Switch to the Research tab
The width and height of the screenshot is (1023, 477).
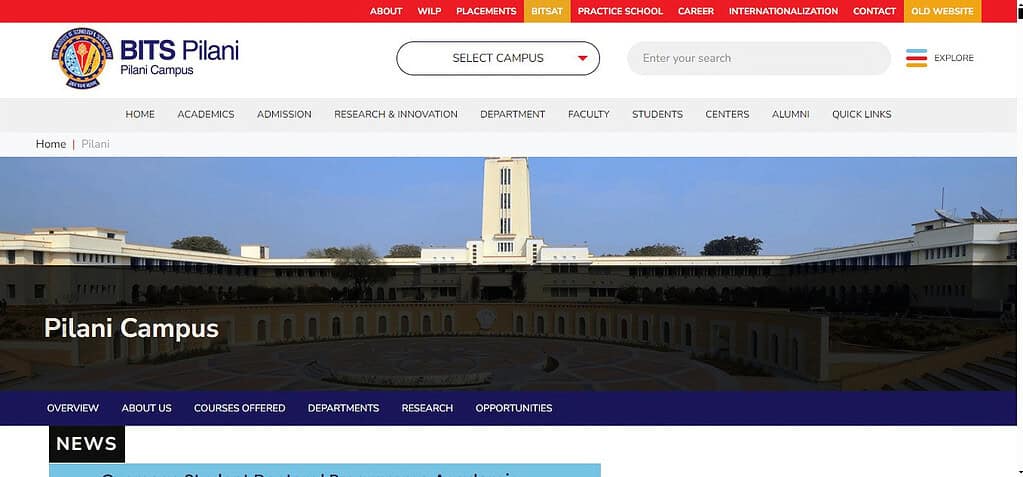(x=427, y=408)
